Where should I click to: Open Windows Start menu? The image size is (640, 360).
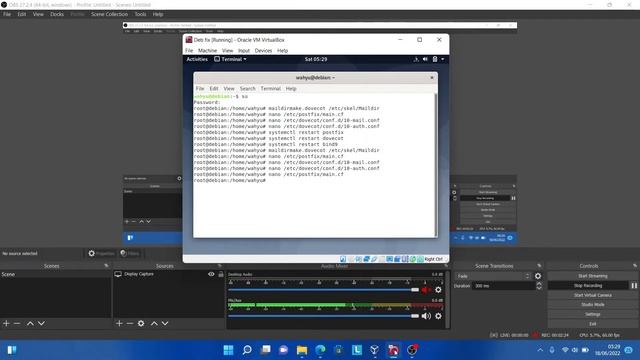point(229,350)
